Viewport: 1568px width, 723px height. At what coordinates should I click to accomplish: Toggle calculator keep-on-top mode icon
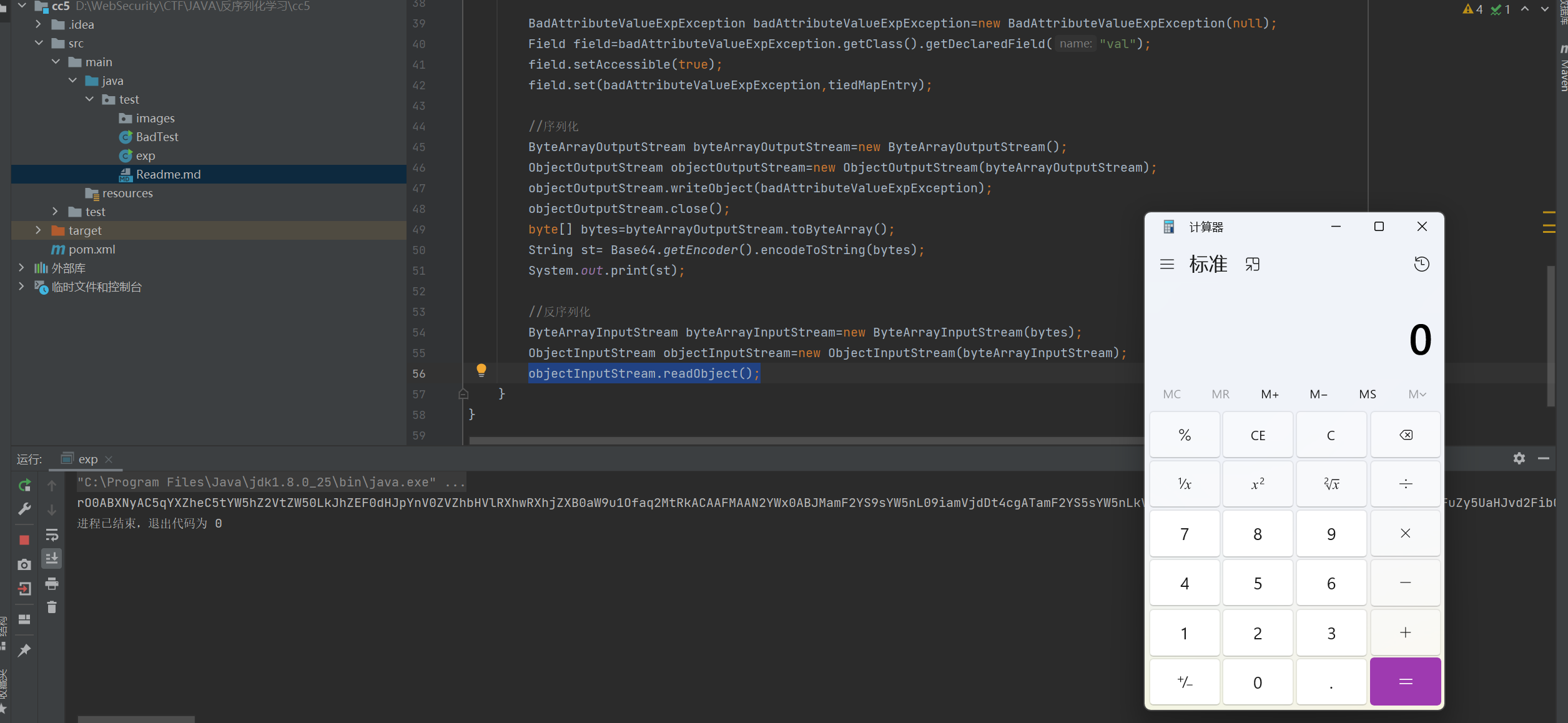point(1252,264)
